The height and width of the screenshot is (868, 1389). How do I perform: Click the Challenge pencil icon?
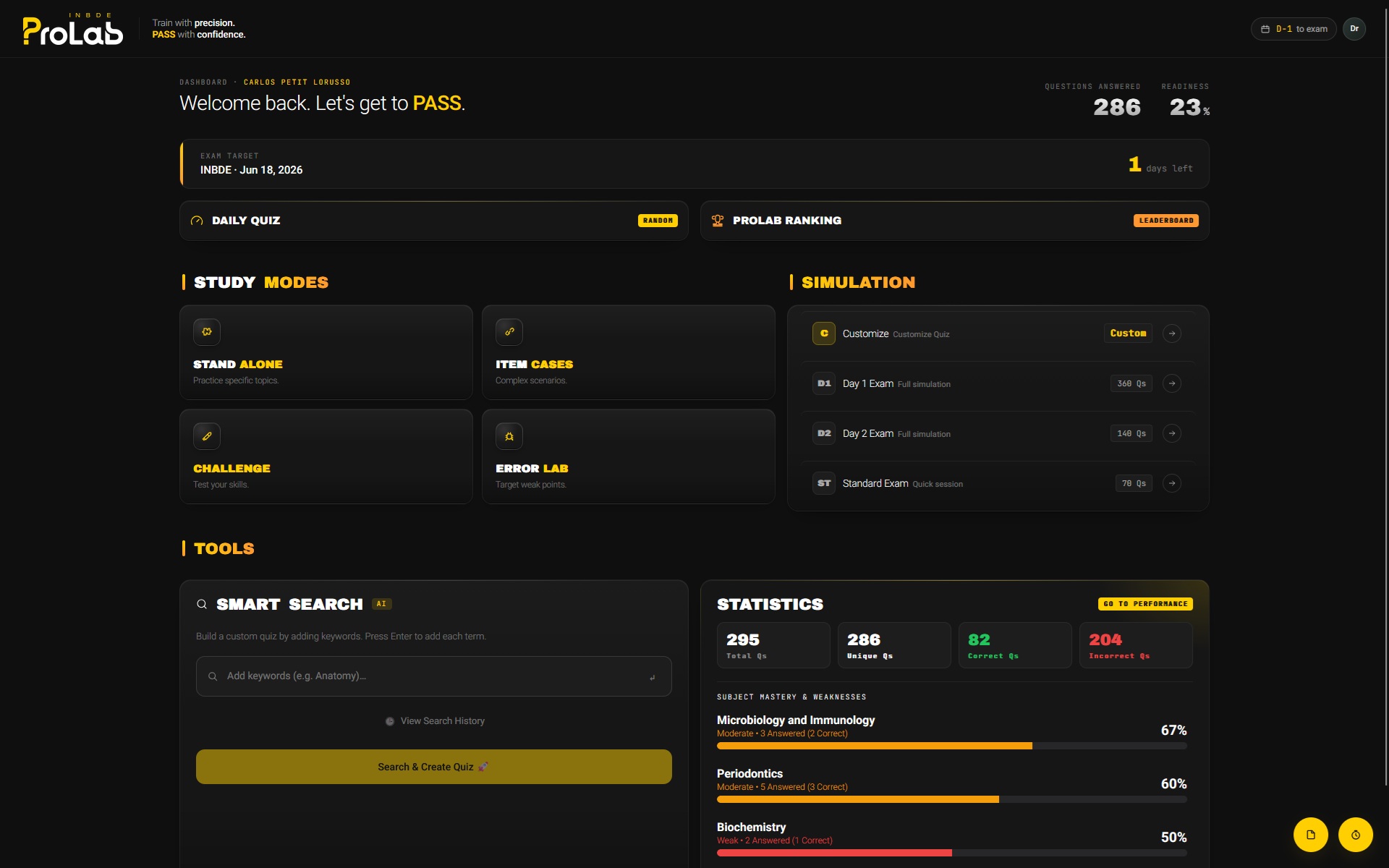pos(207,436)
